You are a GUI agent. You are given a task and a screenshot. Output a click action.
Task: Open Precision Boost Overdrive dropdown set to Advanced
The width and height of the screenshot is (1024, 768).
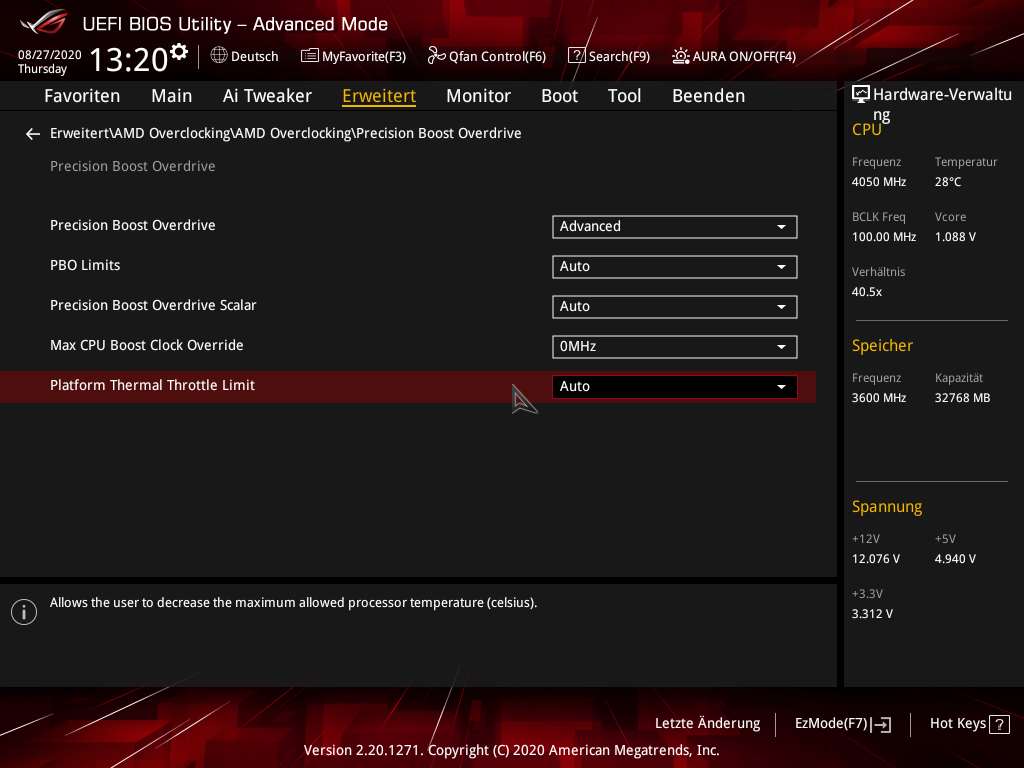pos(675,227)
